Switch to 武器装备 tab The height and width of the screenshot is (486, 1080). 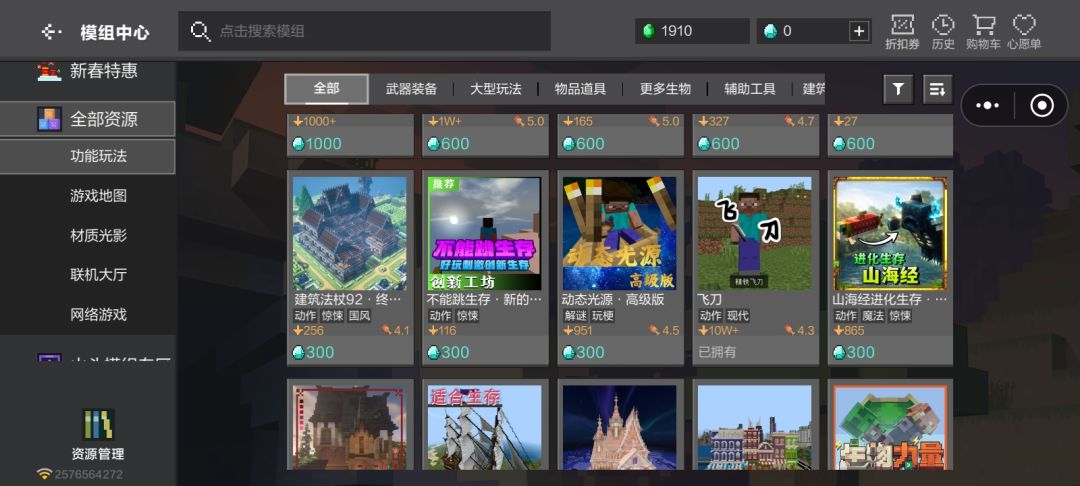coord(411,89)
